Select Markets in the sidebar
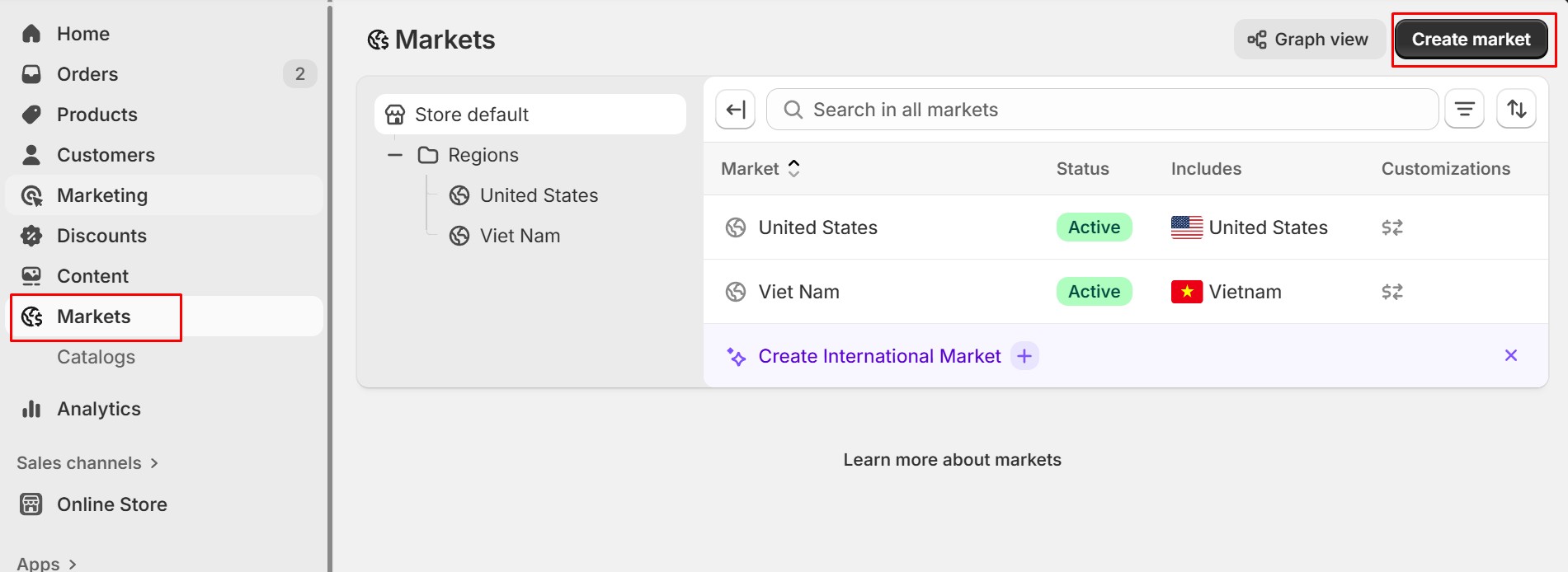Viewport: 1568px width, 572px height. coord(93,316)
